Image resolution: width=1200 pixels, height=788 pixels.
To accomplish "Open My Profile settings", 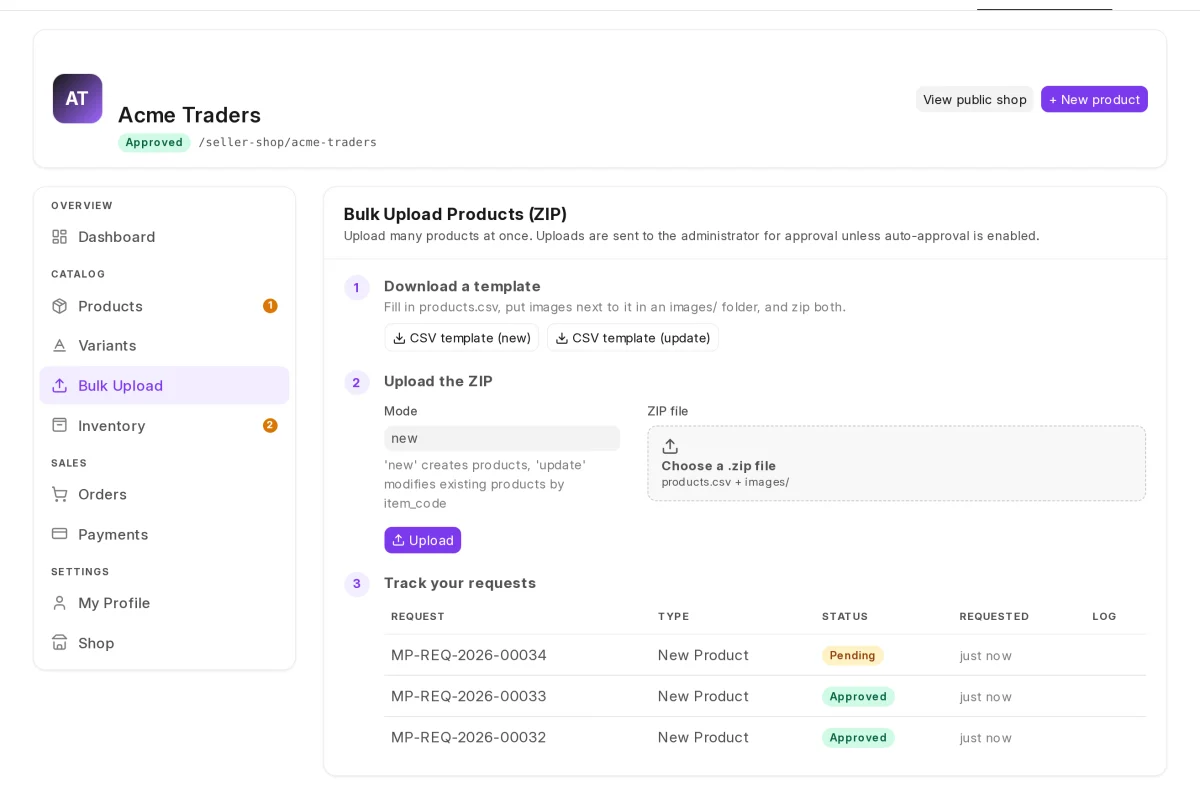I will click(x=164, y=603).
